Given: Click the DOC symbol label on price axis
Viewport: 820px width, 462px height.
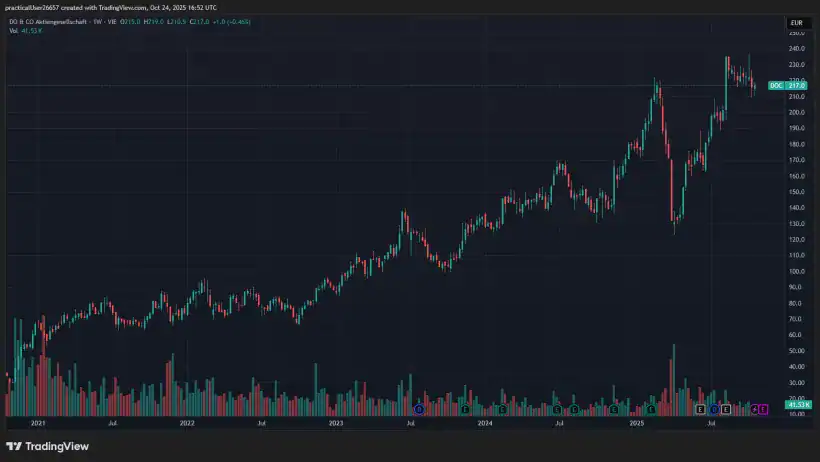Looking at the screenshot, I should pos(775,86).
